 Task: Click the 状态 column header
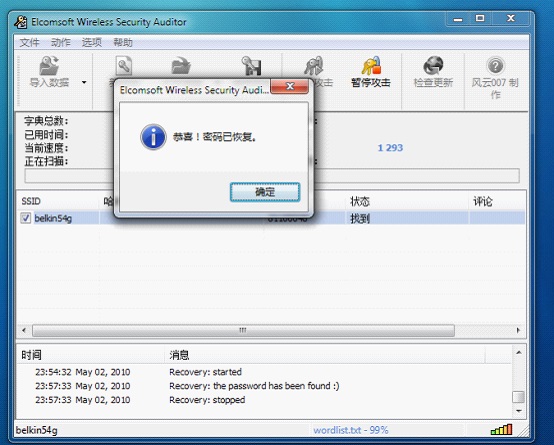click(x=406, y=201)
